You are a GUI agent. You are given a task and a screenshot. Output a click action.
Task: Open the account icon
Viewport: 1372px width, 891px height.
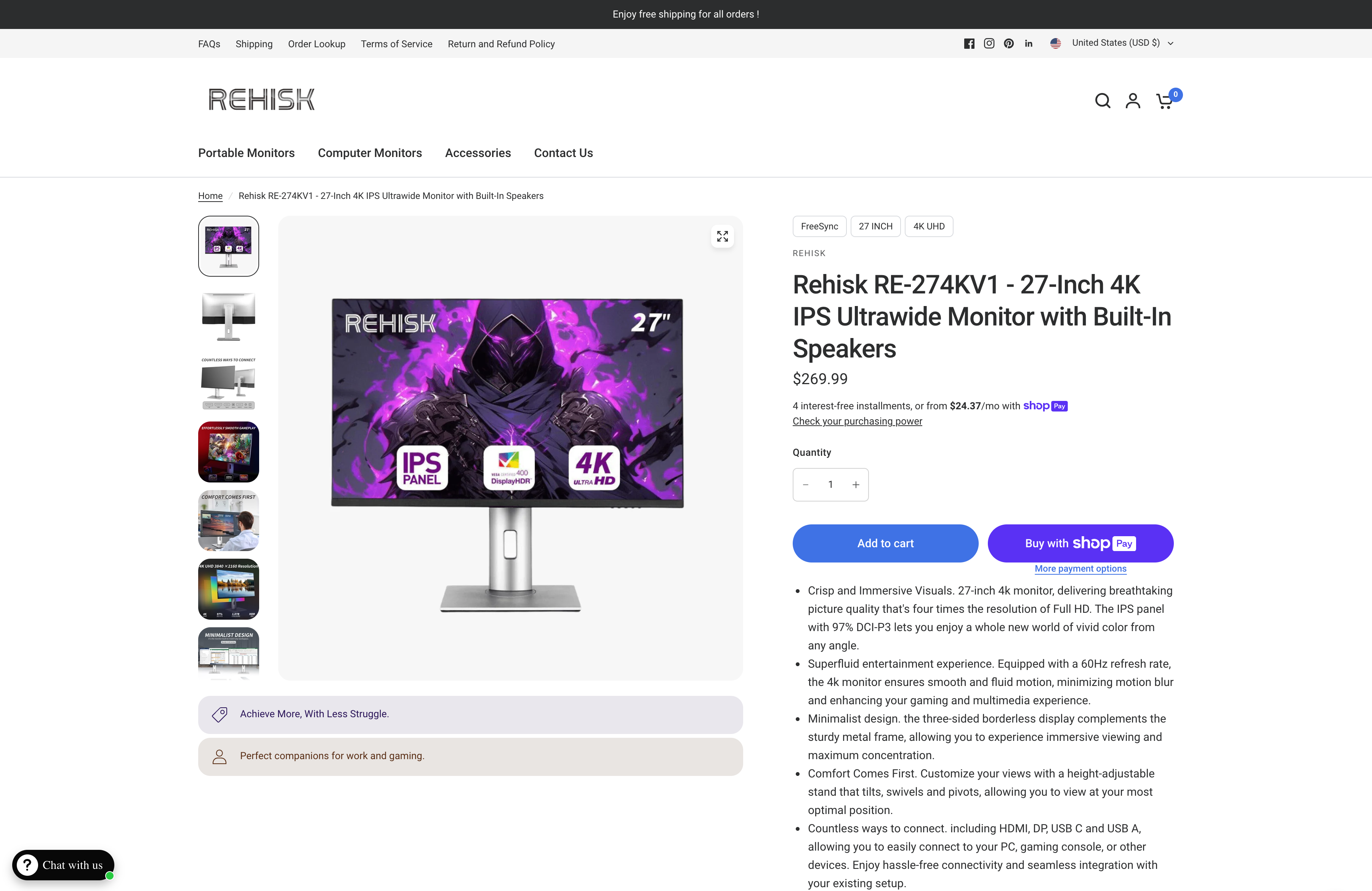pyautogui.click(x=1133, y=100)
